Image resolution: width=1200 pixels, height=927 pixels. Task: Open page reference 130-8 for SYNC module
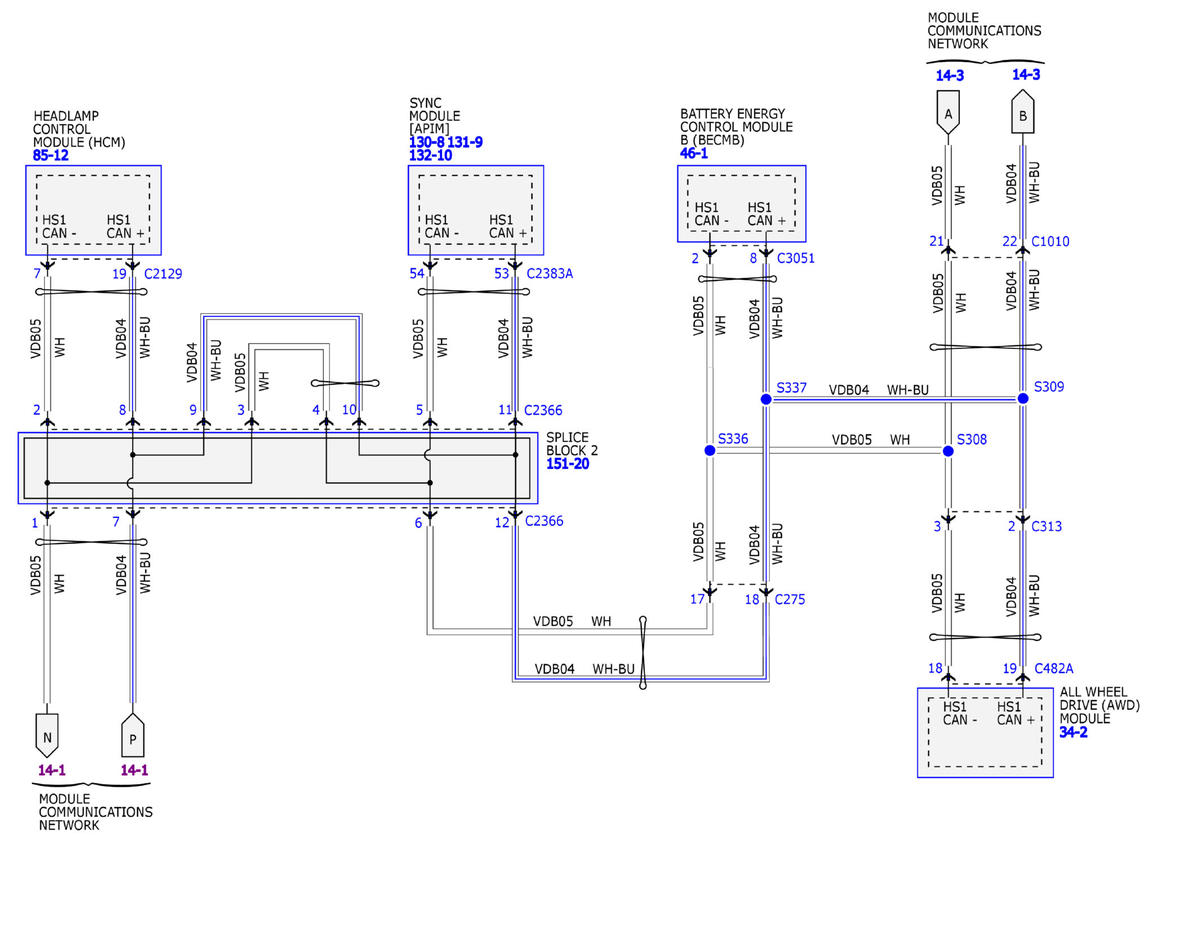point(426,143)
